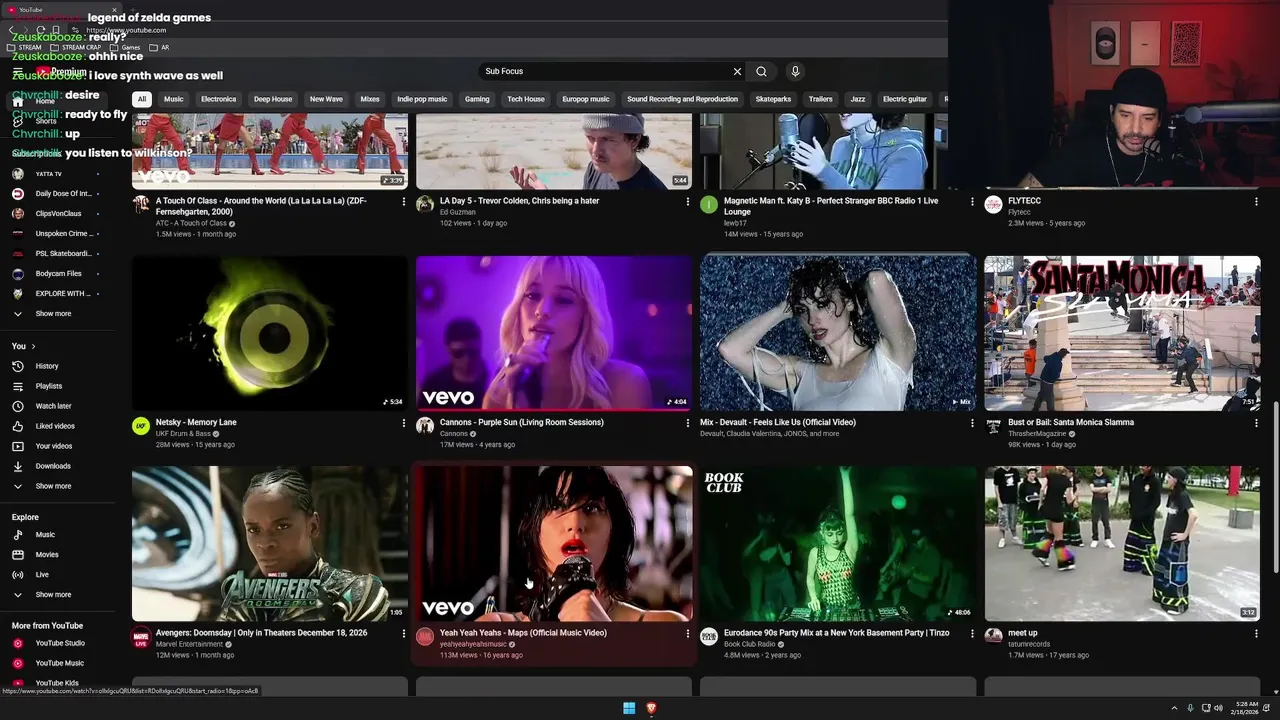Screen dimensions: 1280x720
Task: Play the Santa Monica Slamma thumbnail
Action: 1122,333
